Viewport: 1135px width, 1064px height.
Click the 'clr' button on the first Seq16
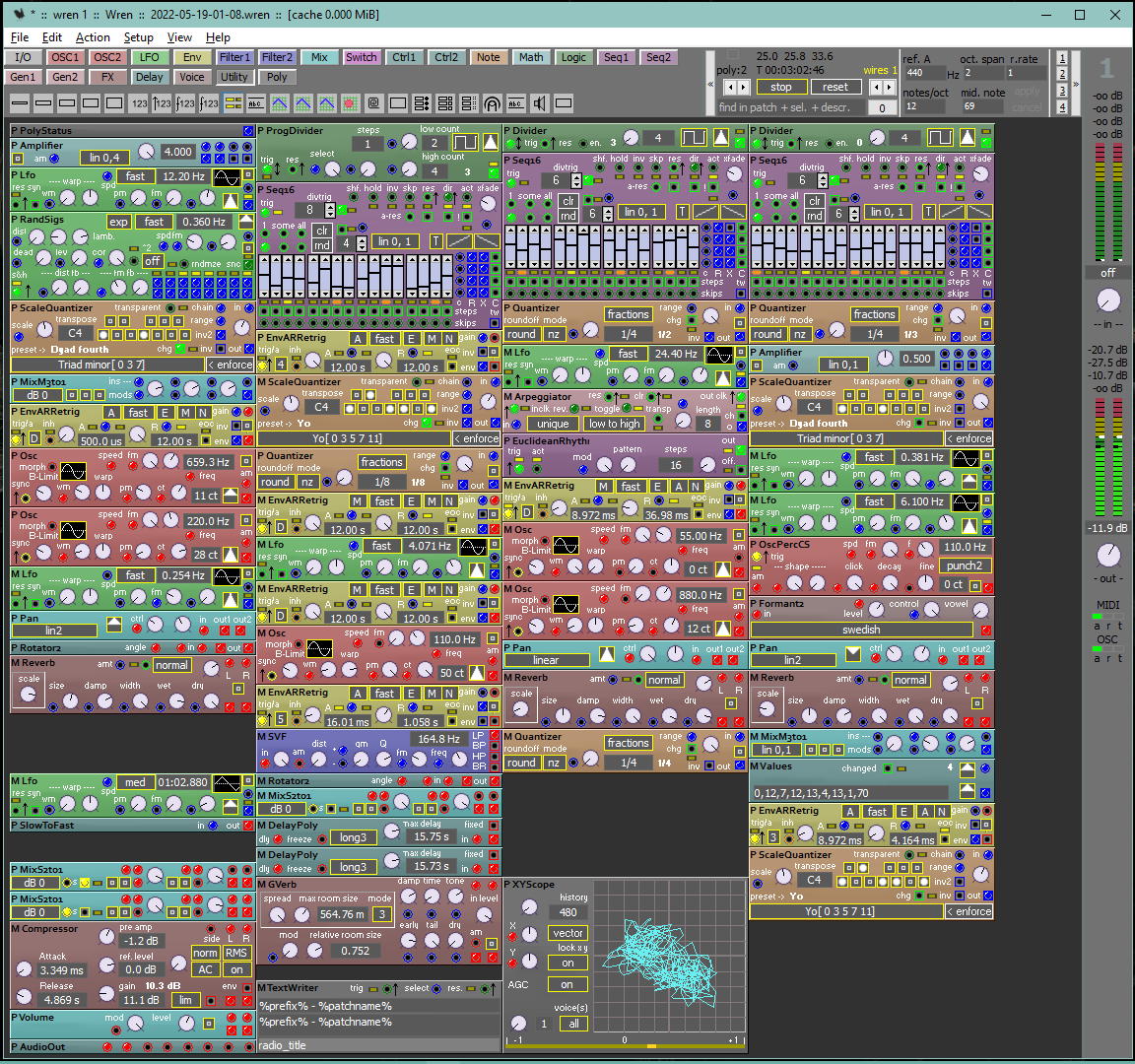[322, 231]
